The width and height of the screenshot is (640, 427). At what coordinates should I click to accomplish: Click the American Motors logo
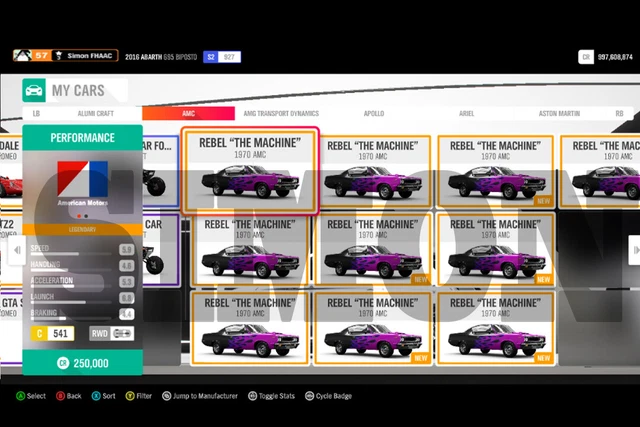83,179
